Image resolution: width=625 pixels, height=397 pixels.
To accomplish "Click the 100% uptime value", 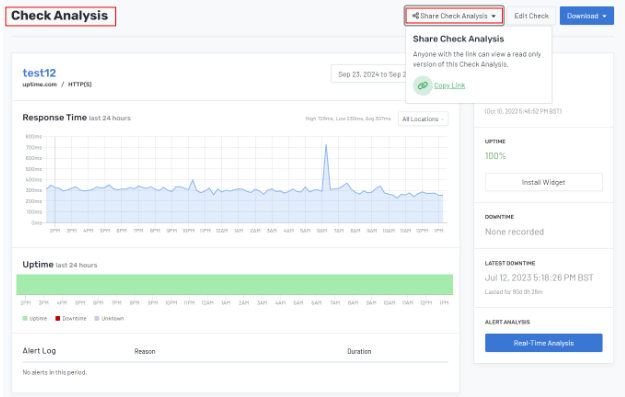I will pos(495,156).
